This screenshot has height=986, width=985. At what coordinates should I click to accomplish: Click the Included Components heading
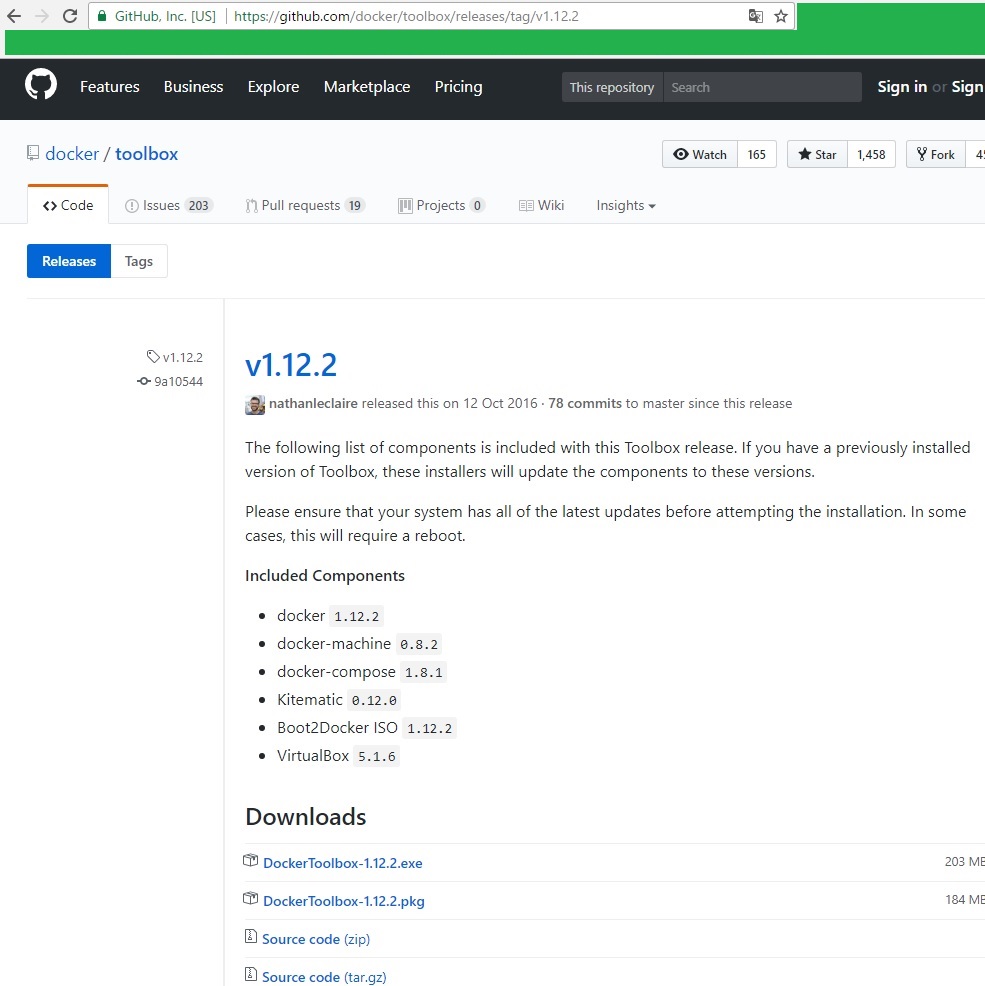[325, 575]
